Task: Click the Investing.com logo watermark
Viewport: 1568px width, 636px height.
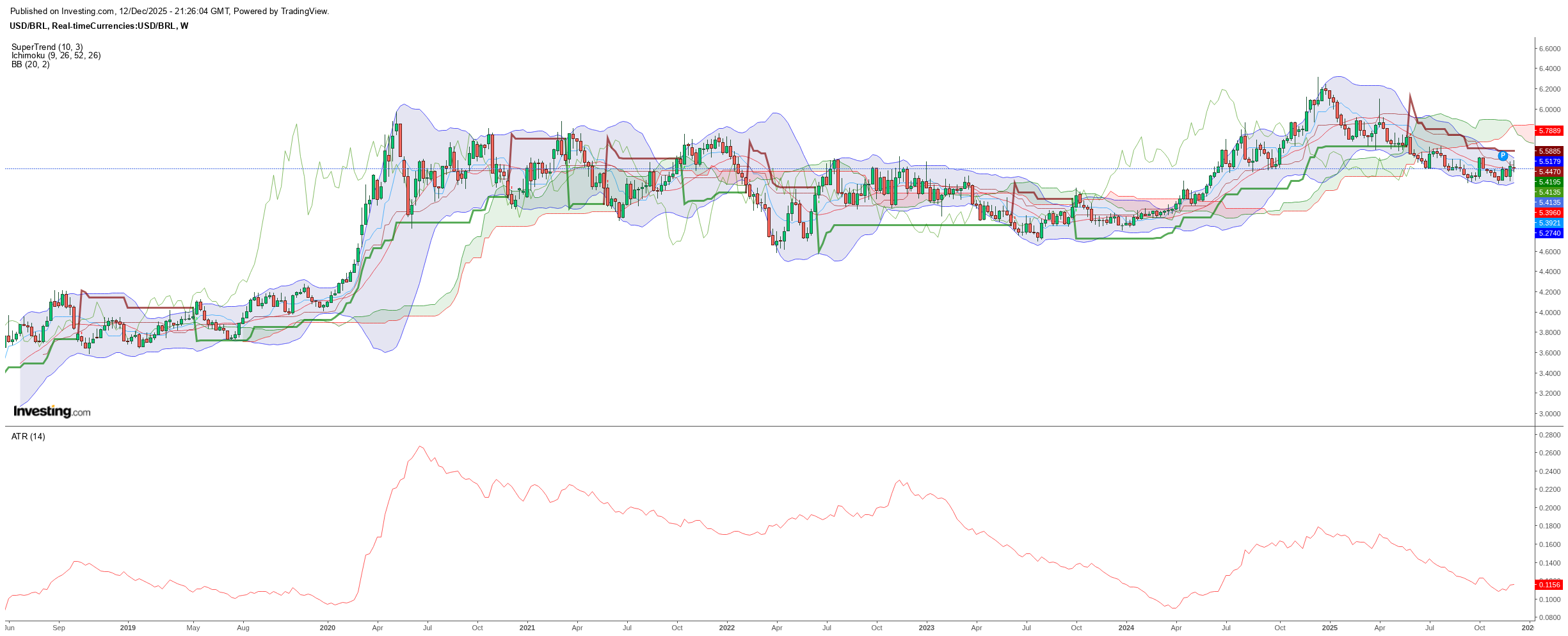Action: (52, 411)
